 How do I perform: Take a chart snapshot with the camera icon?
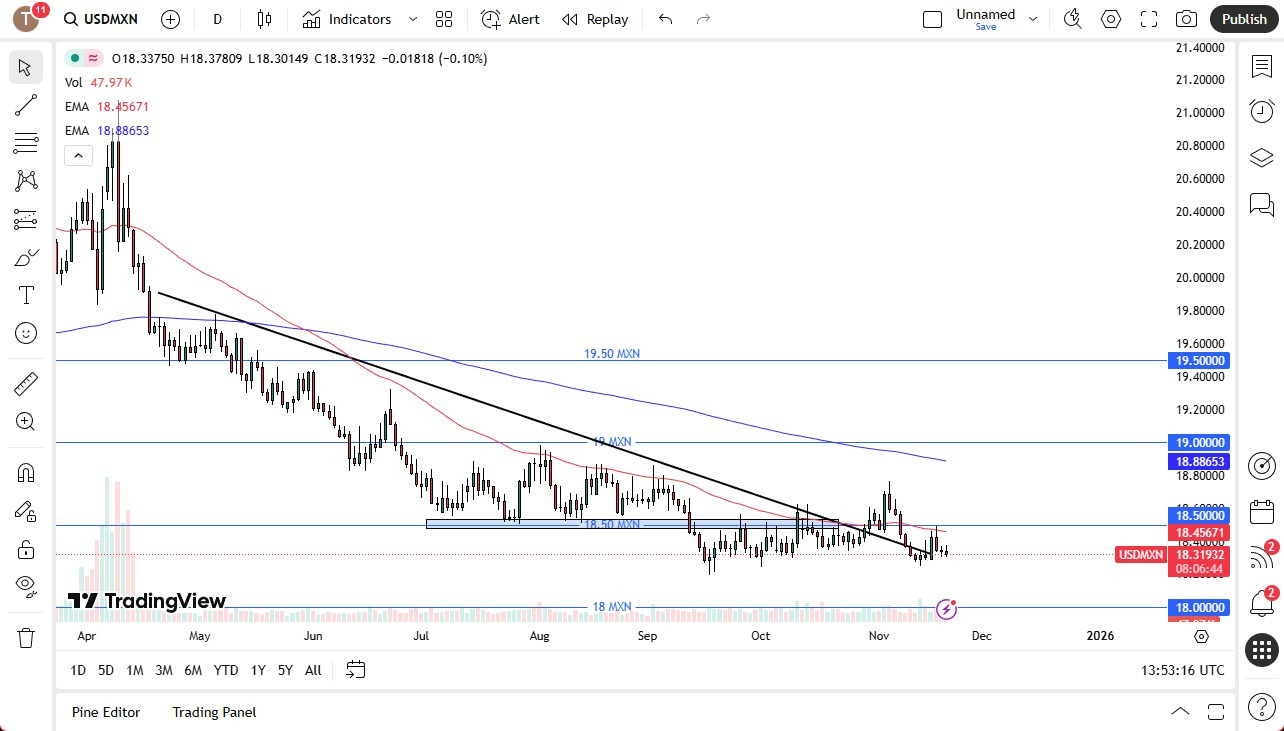tap(1186, 19)
